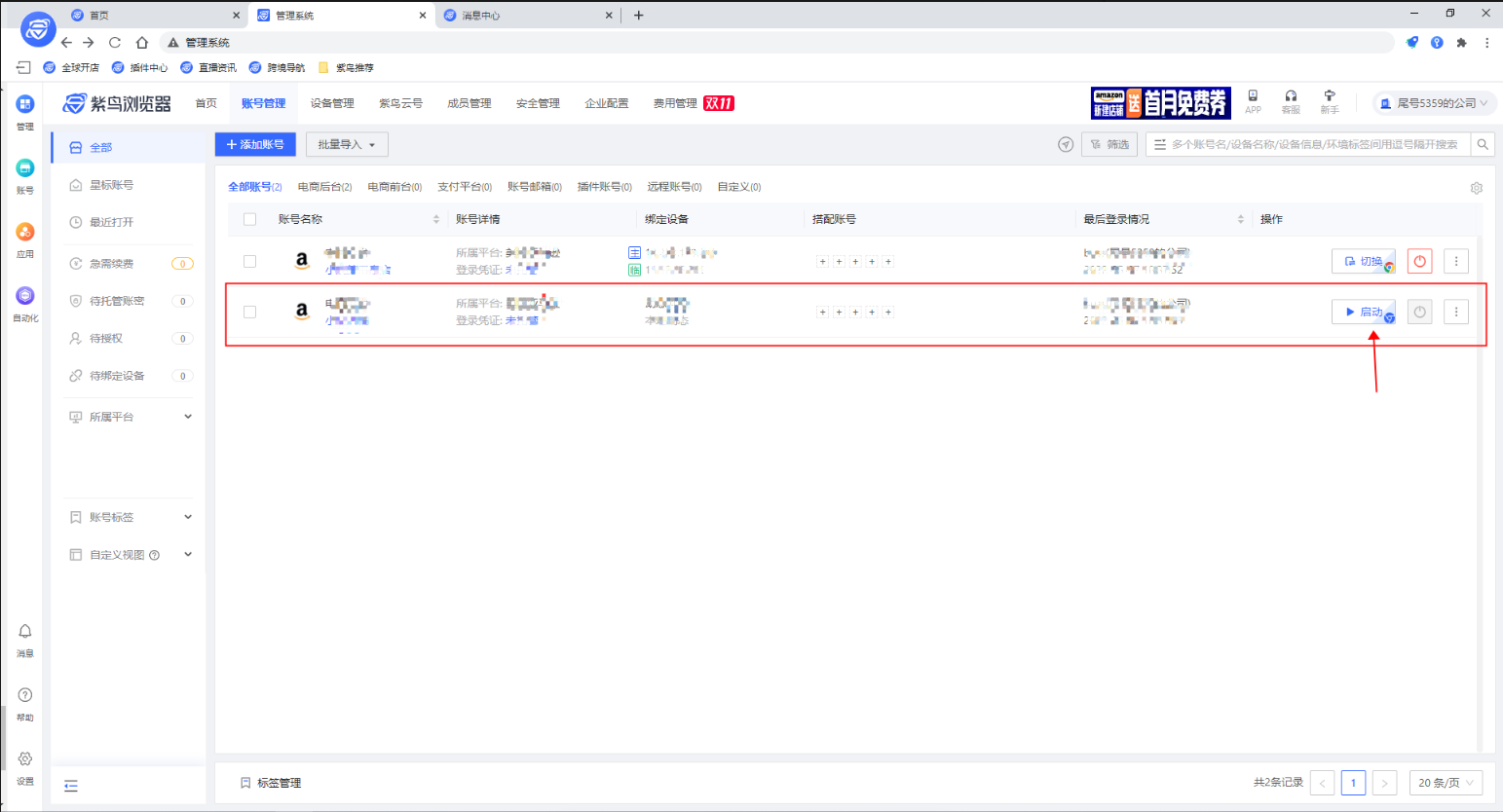Open the column settings gear above the table
This screenshot has height=812, width=1503.
[1476, 187]
